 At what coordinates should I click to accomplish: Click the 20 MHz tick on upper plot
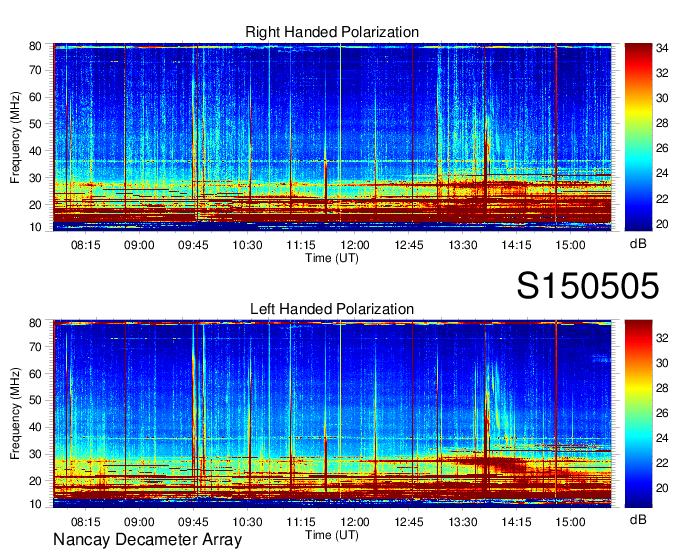point(35,205)
